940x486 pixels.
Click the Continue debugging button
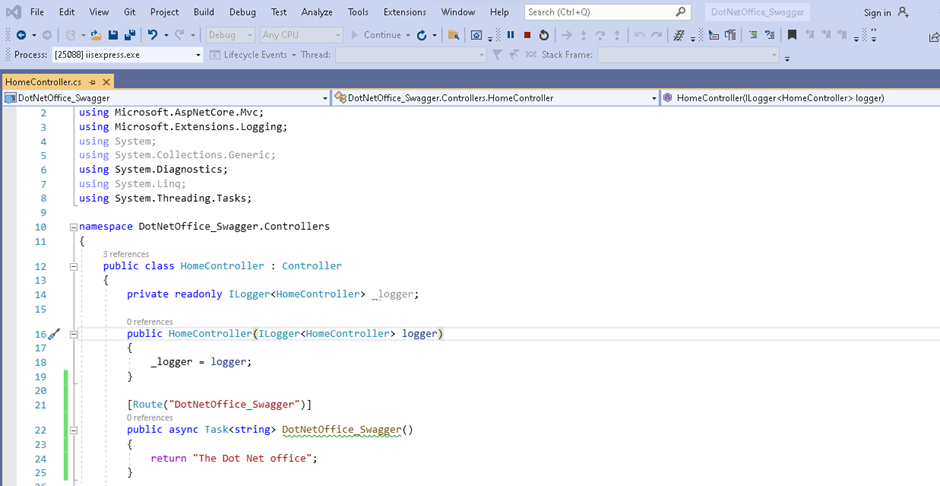[376, 35]
